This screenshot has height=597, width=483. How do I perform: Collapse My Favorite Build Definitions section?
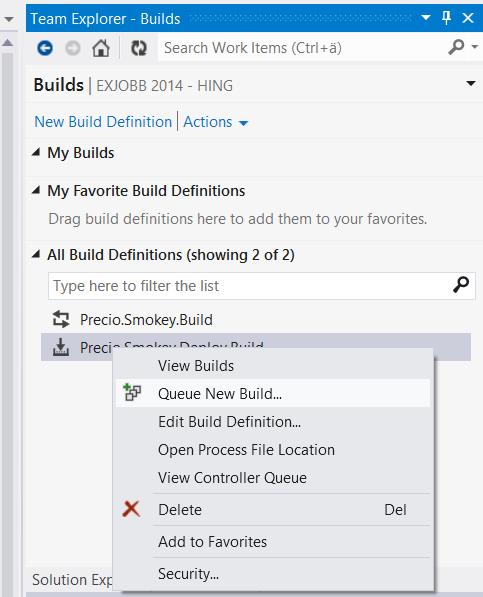pos(36,190)
